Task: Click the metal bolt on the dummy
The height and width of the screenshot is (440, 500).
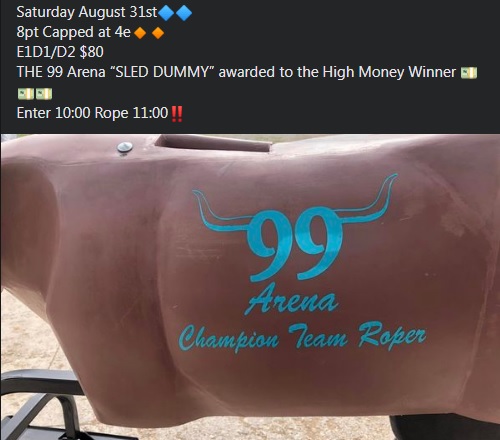Action: tap(125, 147)
